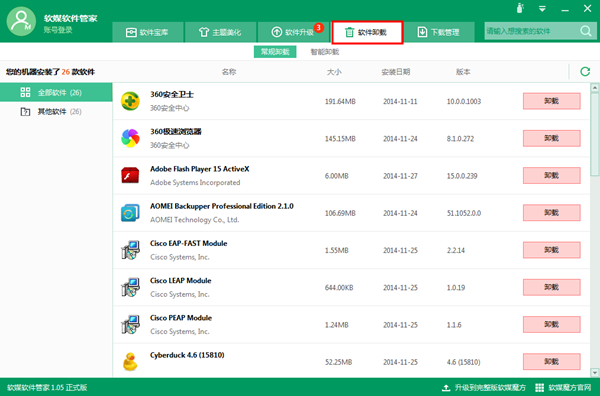Switch to the 主题美化 tab
Screen dimensions: 600x396
220,32
